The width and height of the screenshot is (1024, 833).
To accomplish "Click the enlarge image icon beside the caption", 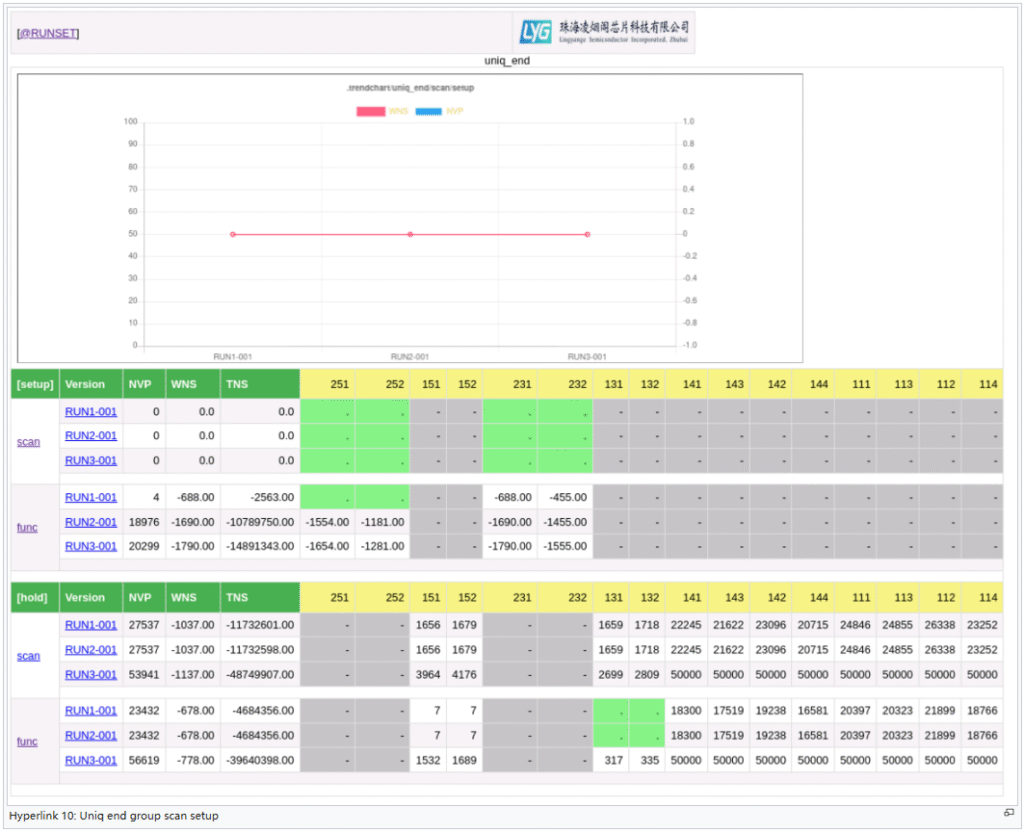I will [1009, 811].
